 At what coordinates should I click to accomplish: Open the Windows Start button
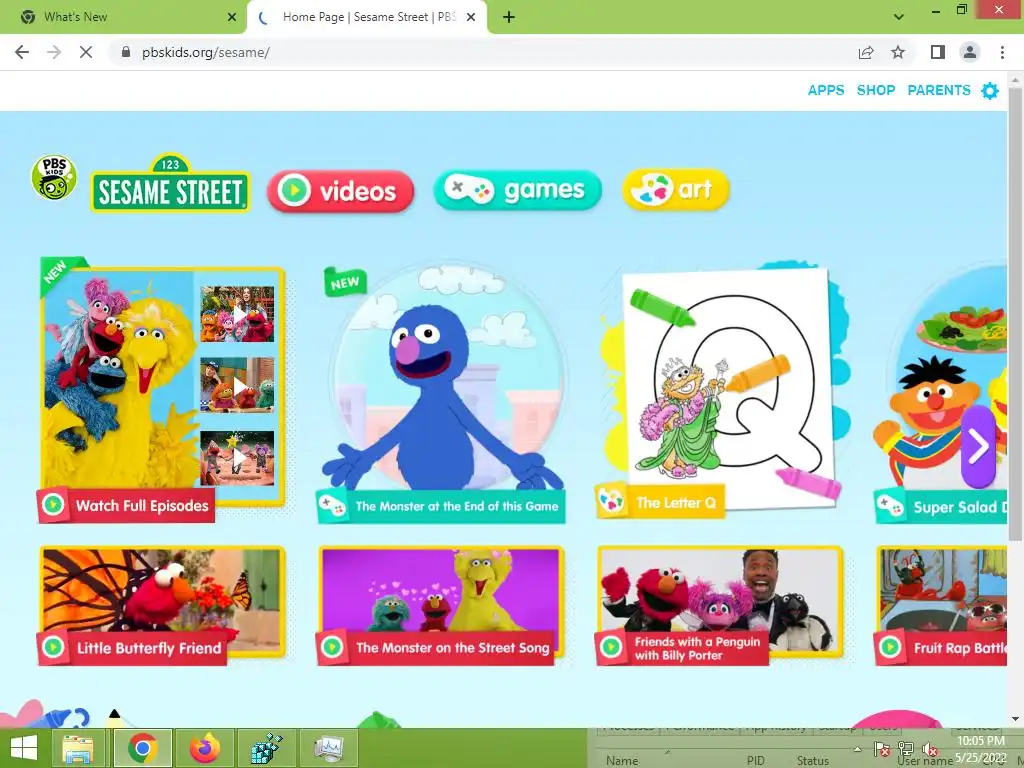coord(24,748)
